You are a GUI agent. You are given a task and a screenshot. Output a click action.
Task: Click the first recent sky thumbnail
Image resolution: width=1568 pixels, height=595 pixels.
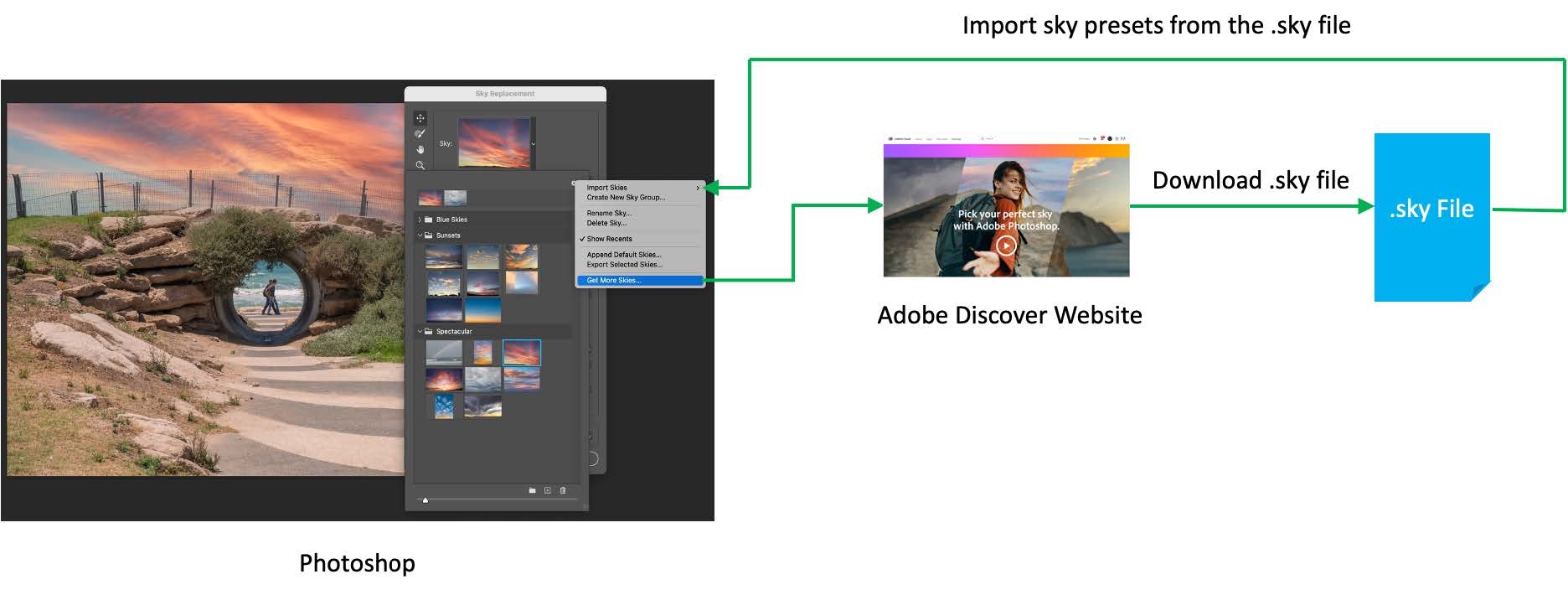(430, 199)
